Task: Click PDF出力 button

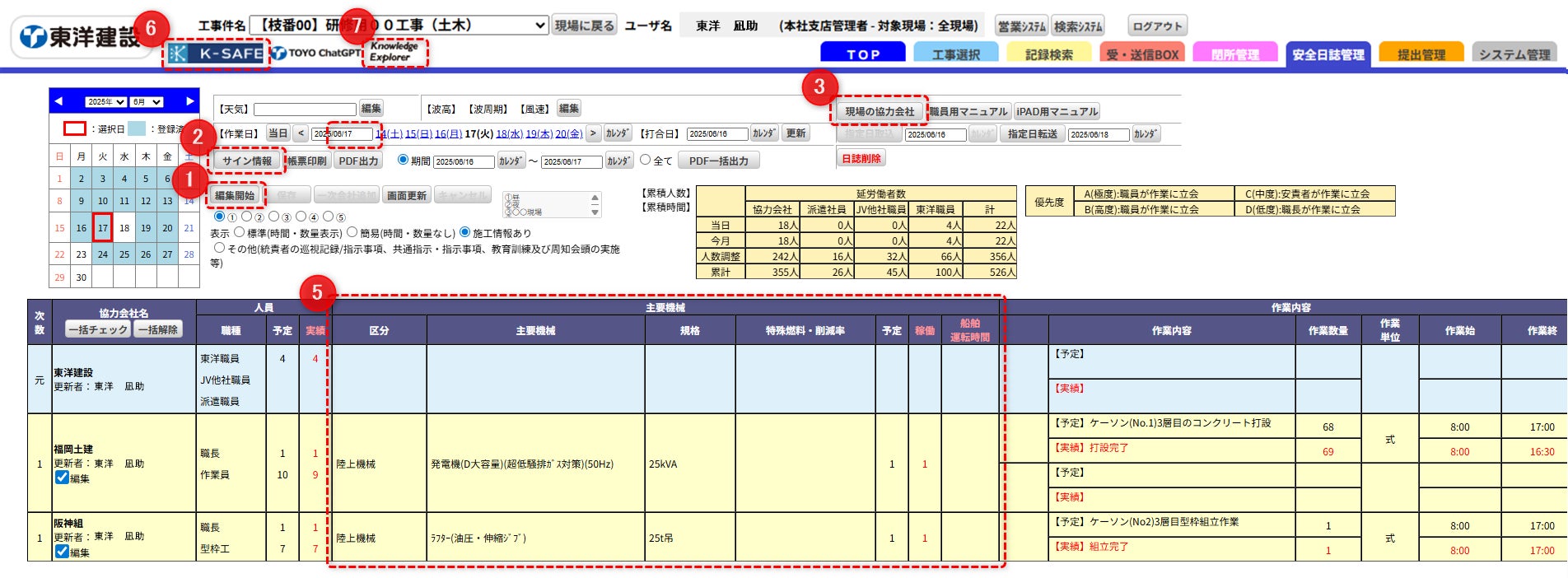Action: tap(358, 161)
